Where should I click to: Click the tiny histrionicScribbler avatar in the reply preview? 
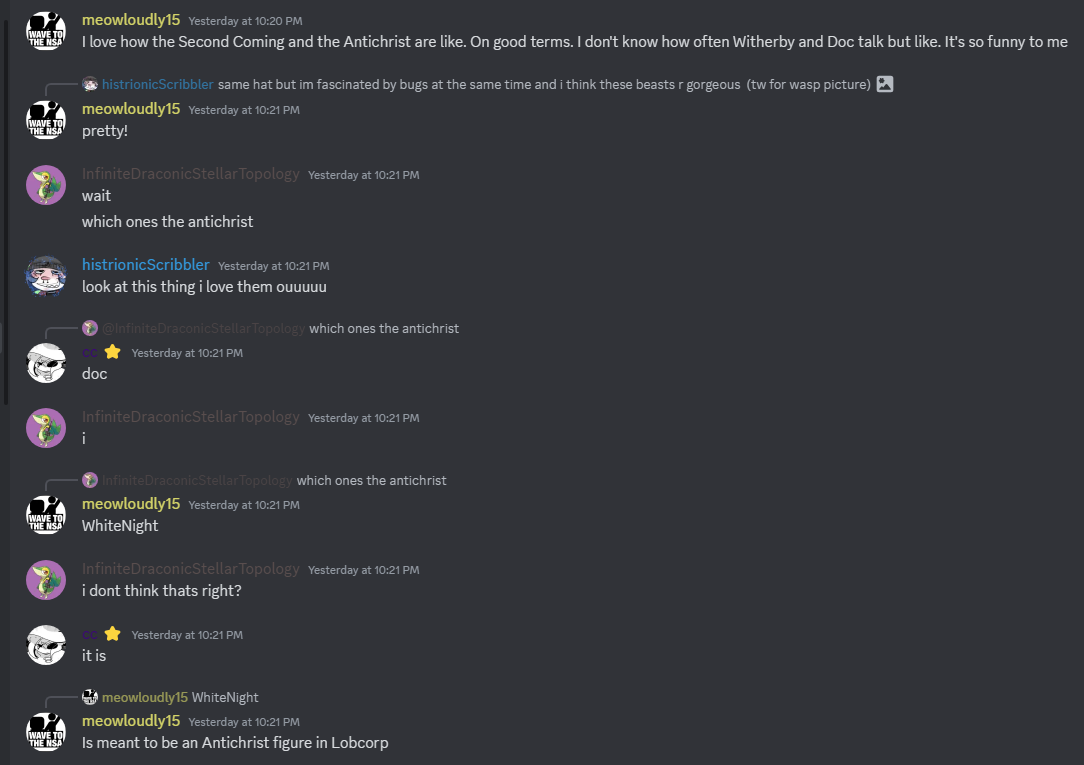90,84
